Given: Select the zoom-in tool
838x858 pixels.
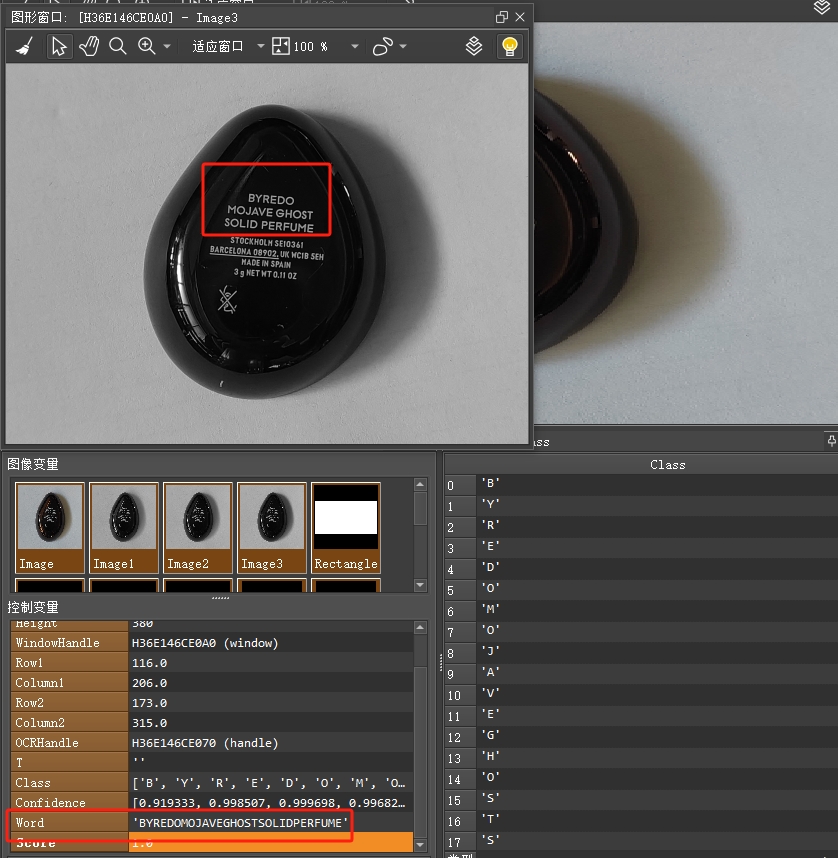Looking at the screenshot, I should point(147,47).
